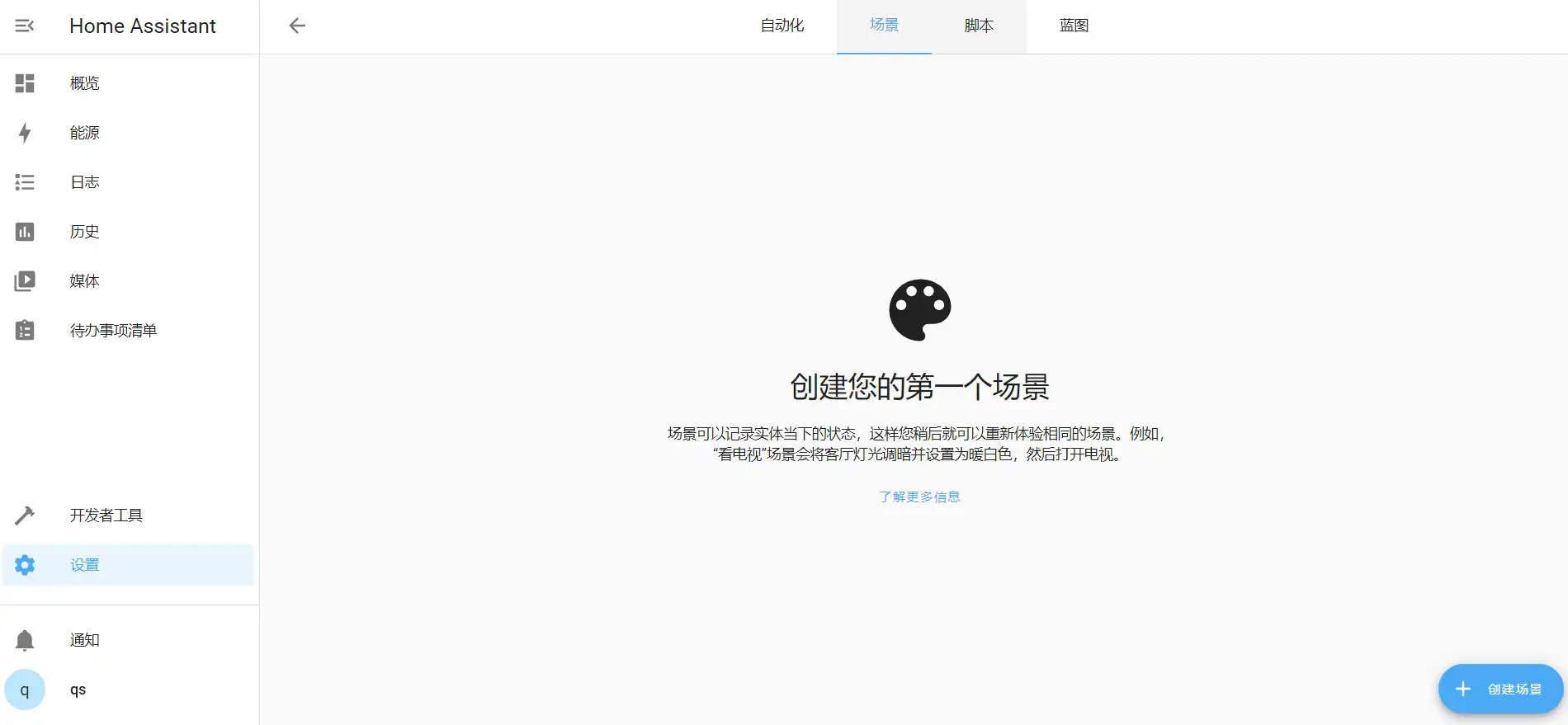Switch to the Automations (自动化) tab
1568x725 pixels.
click(x=782, y=26)
